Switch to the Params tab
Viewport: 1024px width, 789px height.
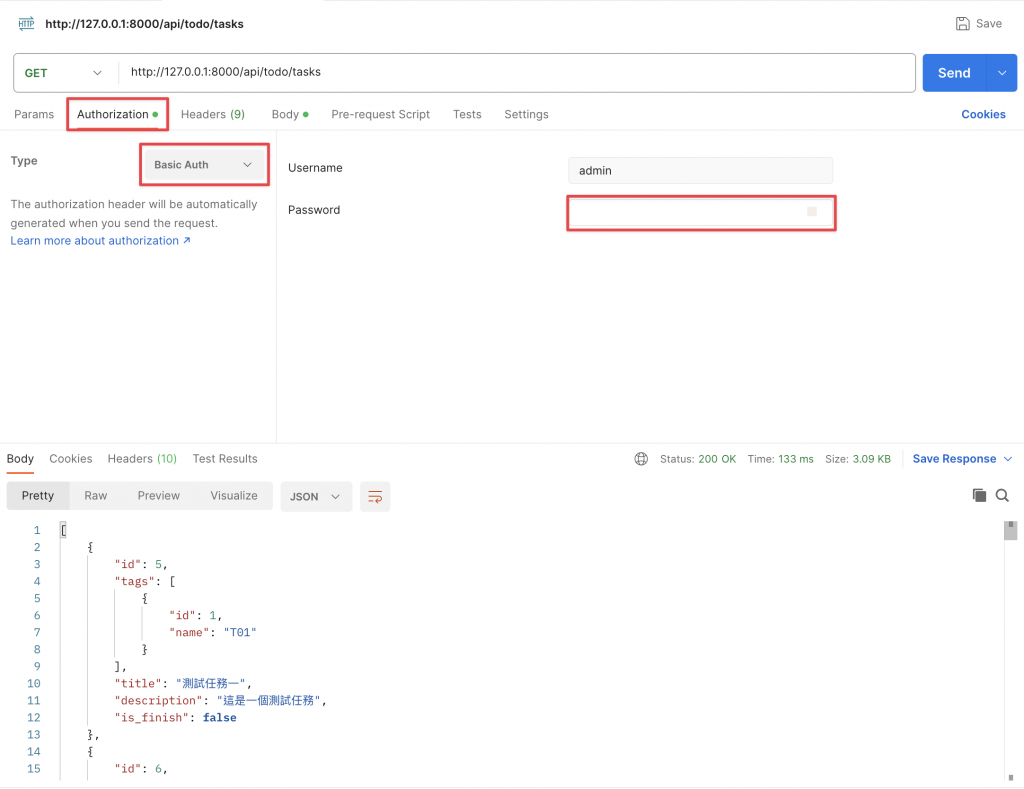(x=34, y=114)
